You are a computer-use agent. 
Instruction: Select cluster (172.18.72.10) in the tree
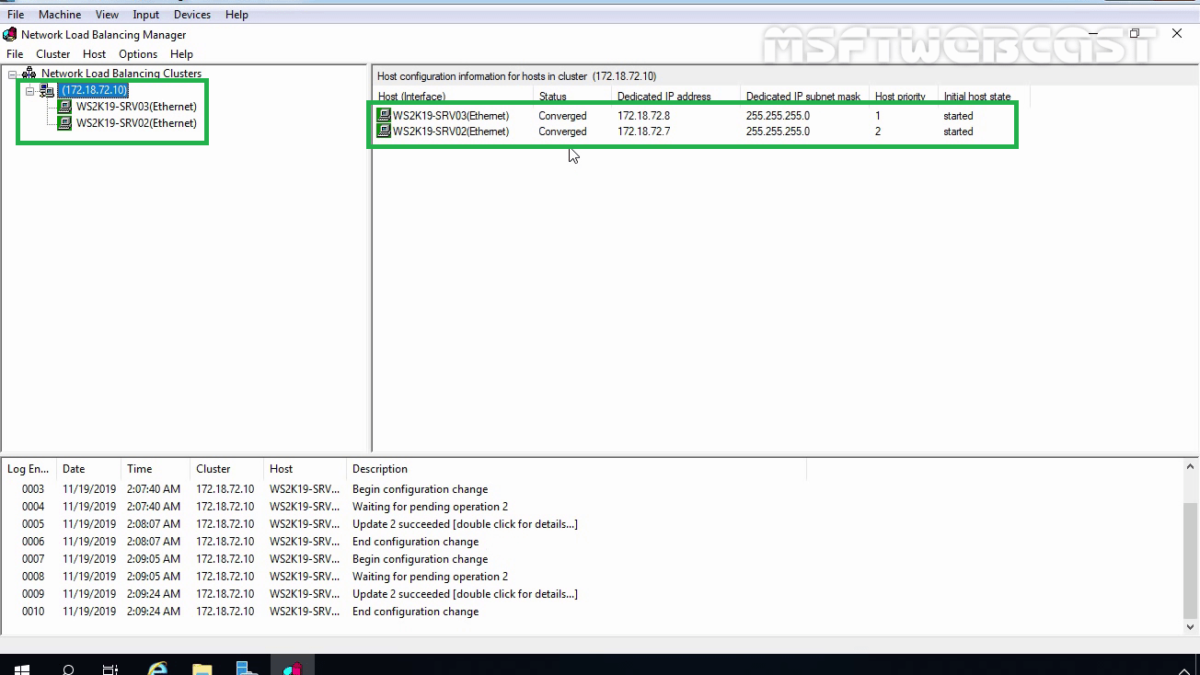tap(94, 90)
